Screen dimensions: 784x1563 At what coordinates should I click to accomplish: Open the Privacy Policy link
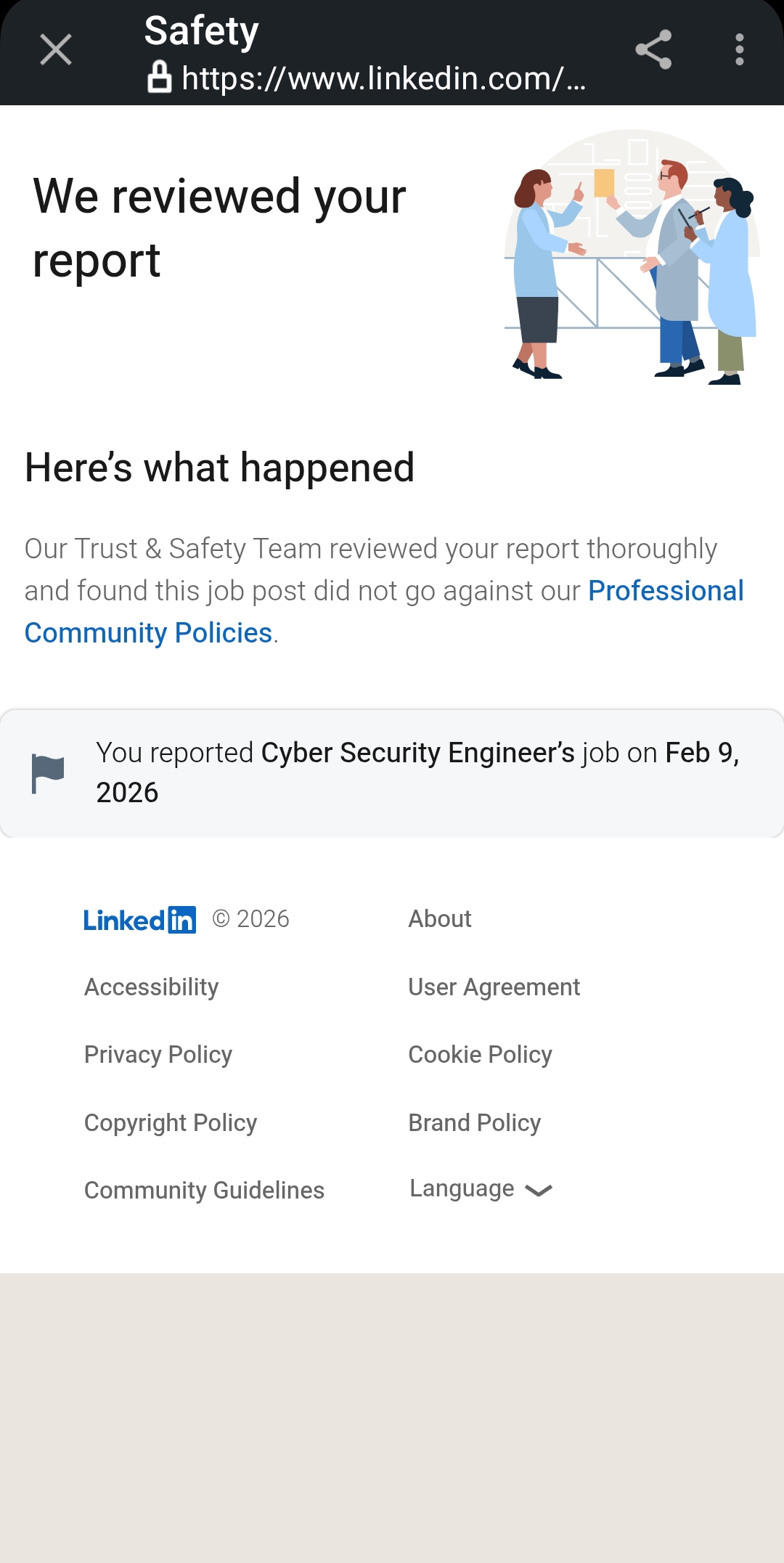(x=158, y=1055)
